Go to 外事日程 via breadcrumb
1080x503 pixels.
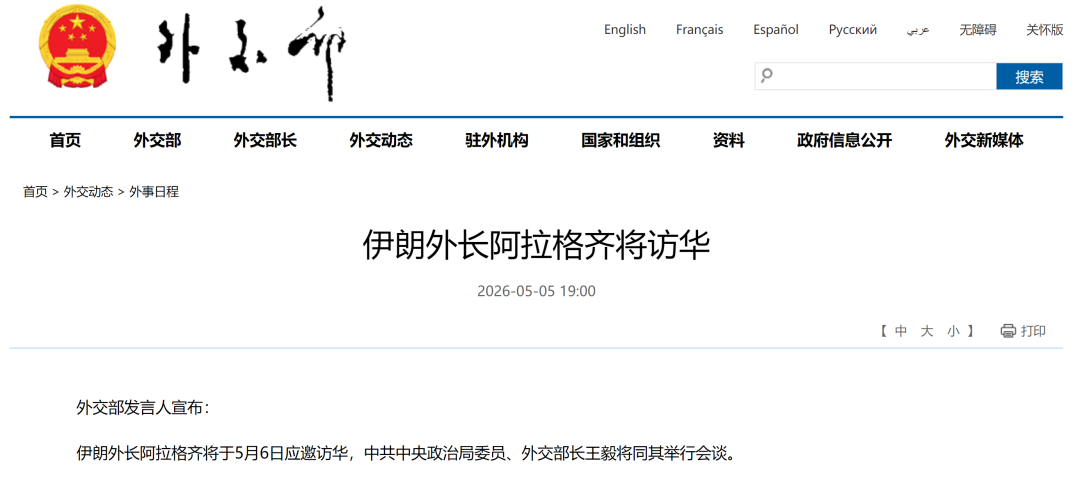tap(154, 192)
